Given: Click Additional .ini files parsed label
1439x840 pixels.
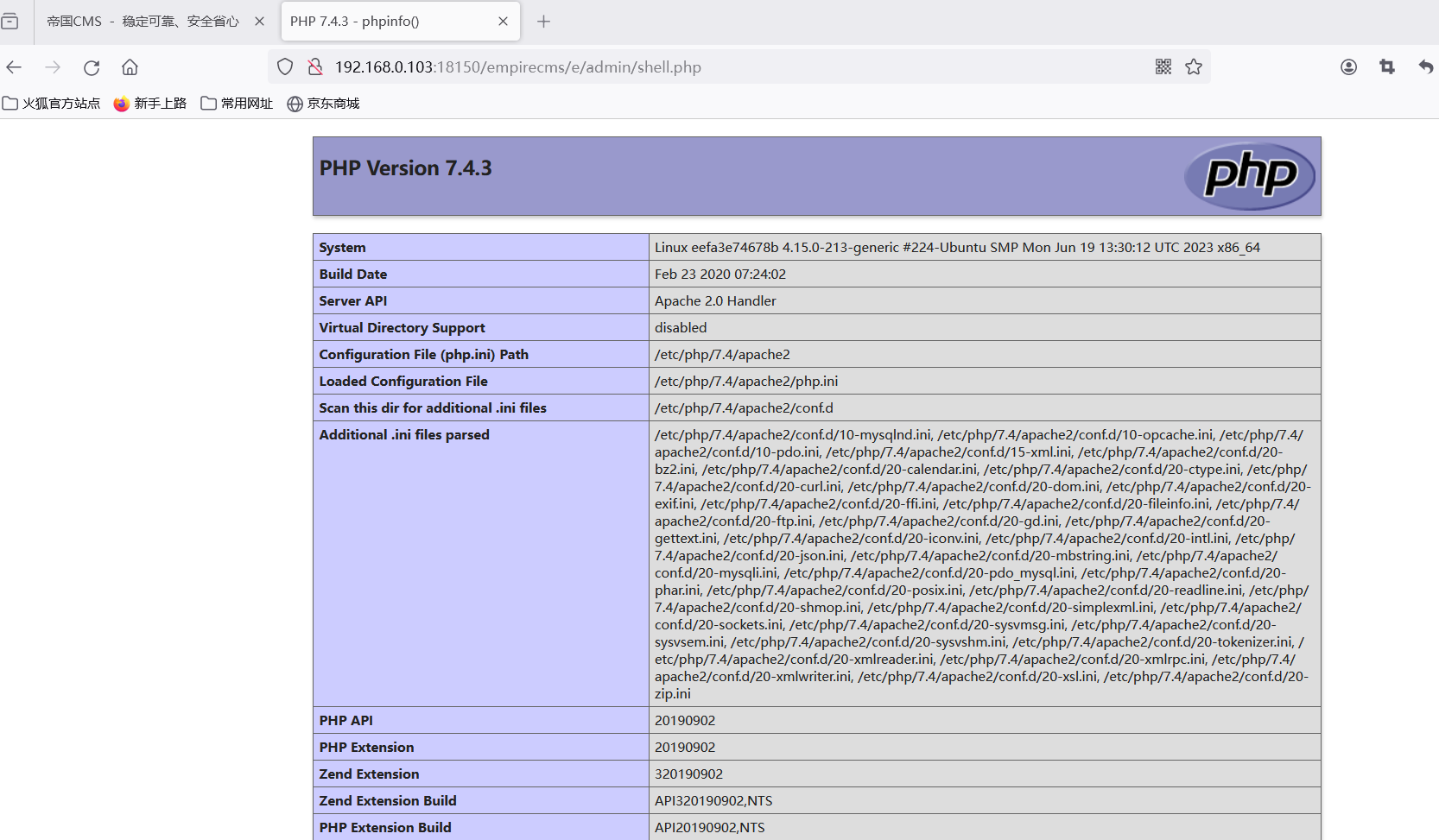Looking at the screenshot, I should pos(404,435).
